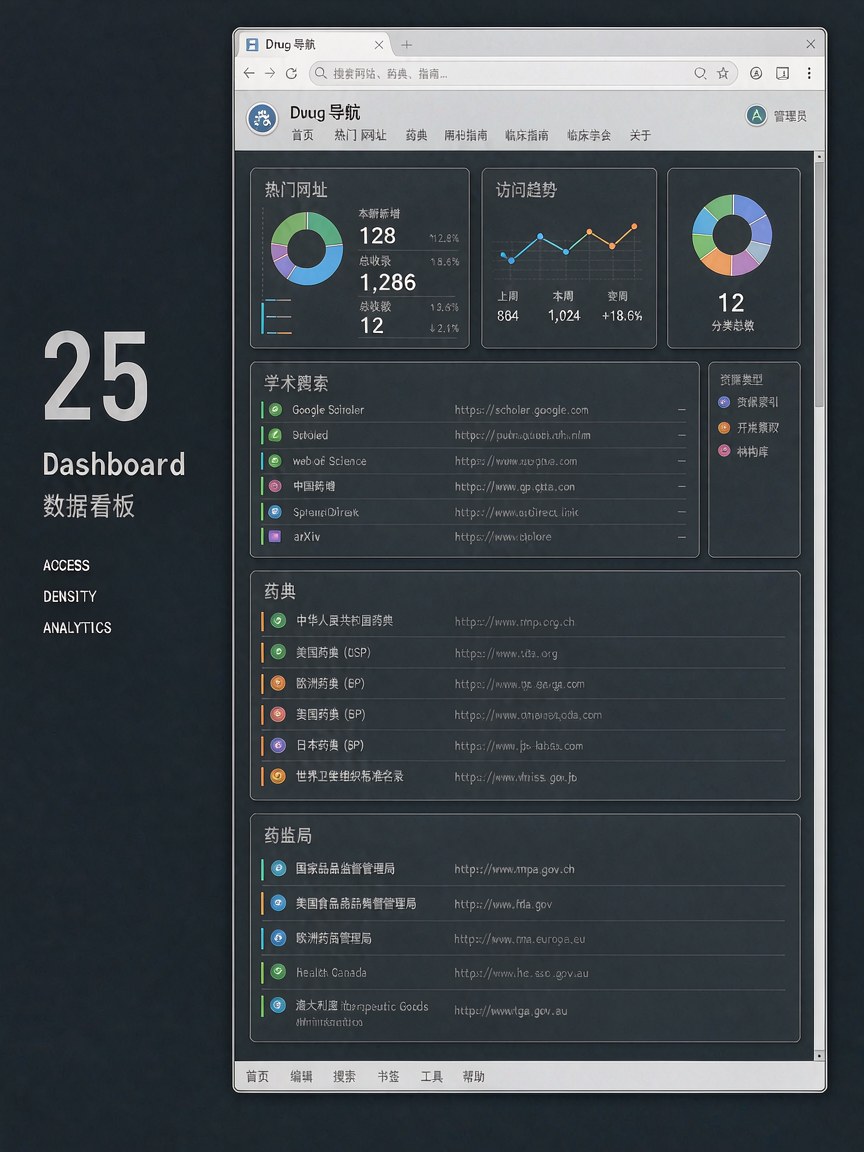The width and height of the screenshot is (864, 1152).
Task: Open 关于 in the header navigation
Action: point(640,135)
